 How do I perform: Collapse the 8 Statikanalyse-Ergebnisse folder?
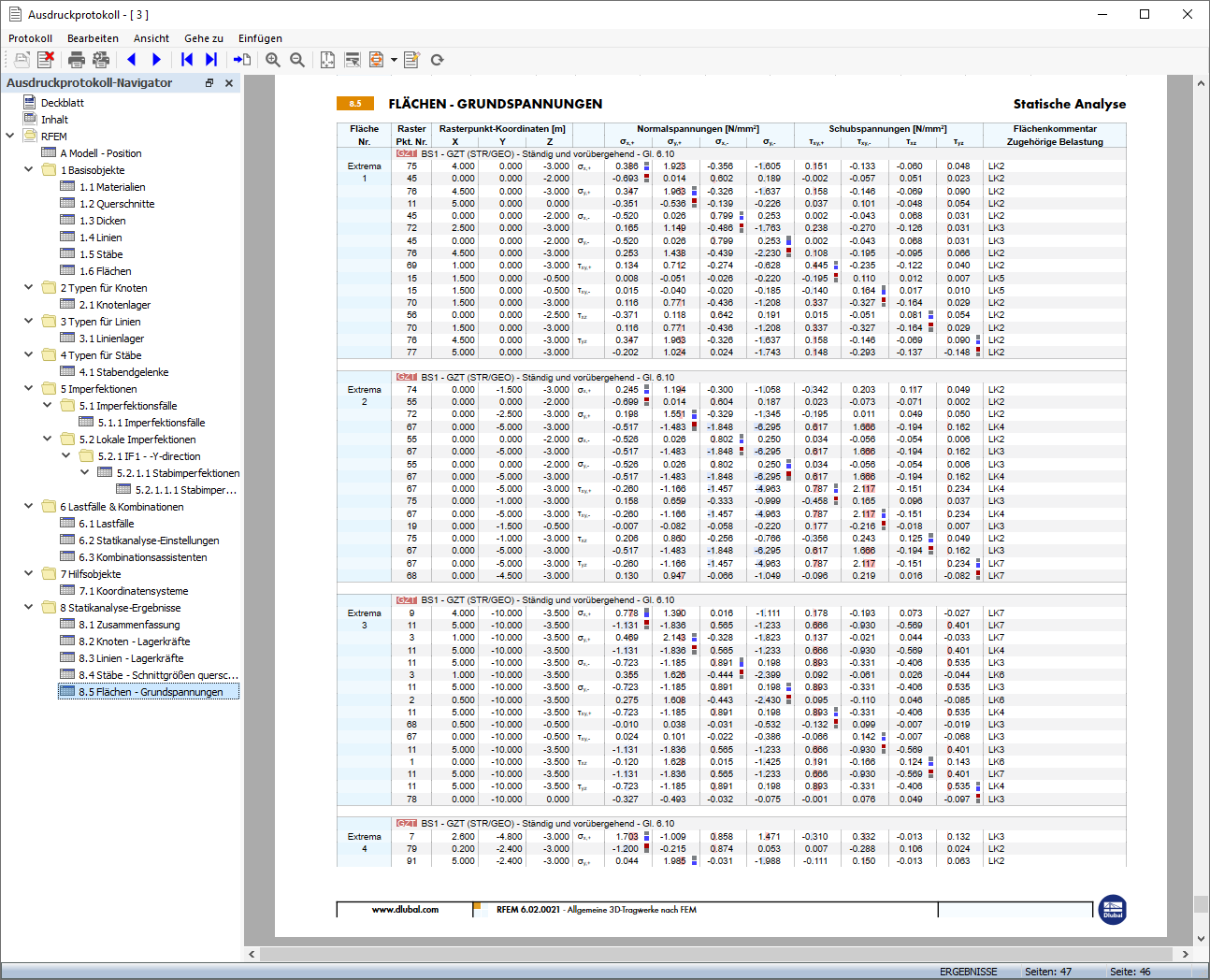click(28, 607)
